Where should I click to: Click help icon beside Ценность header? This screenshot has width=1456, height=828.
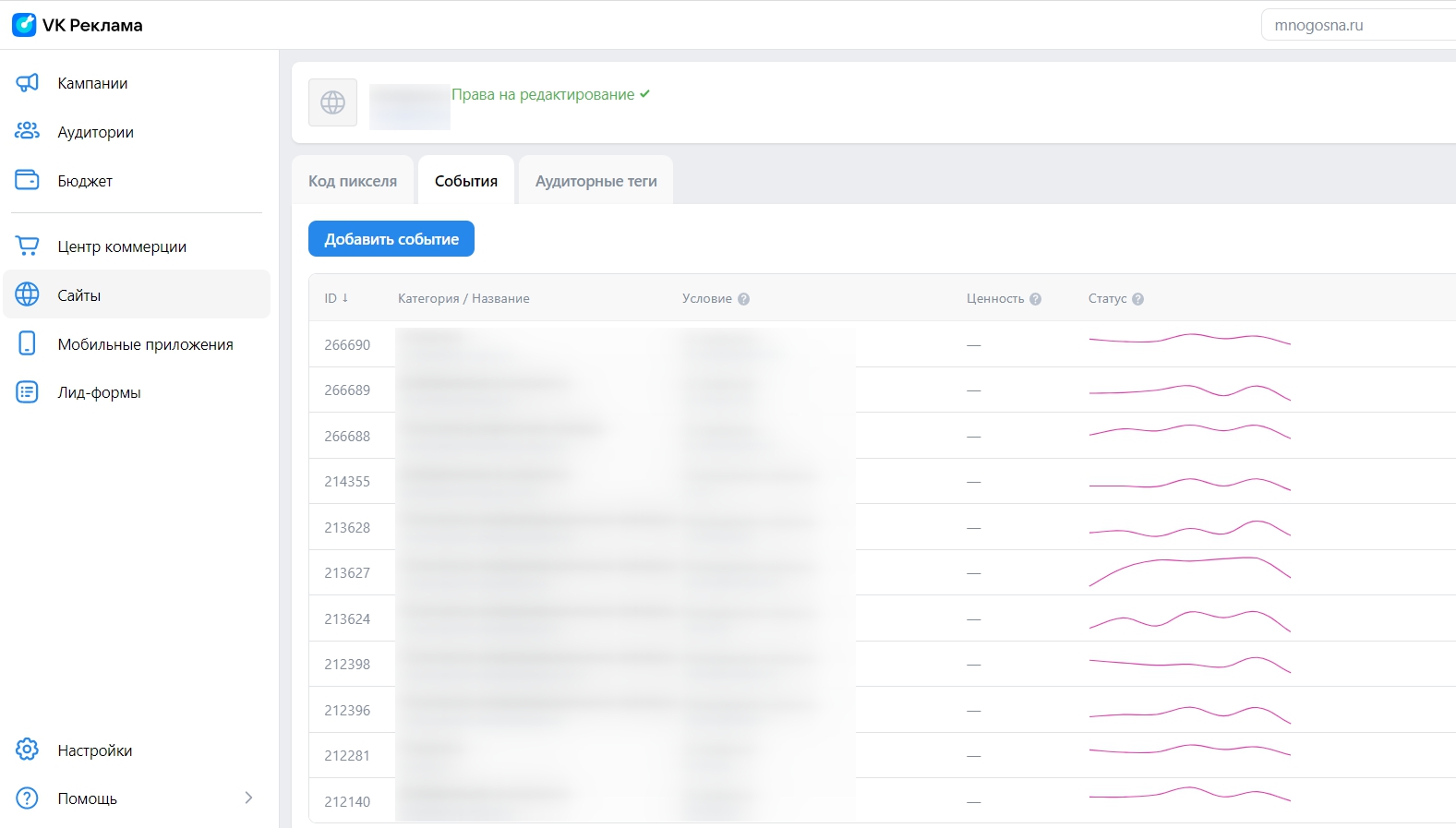point(1035,299)
